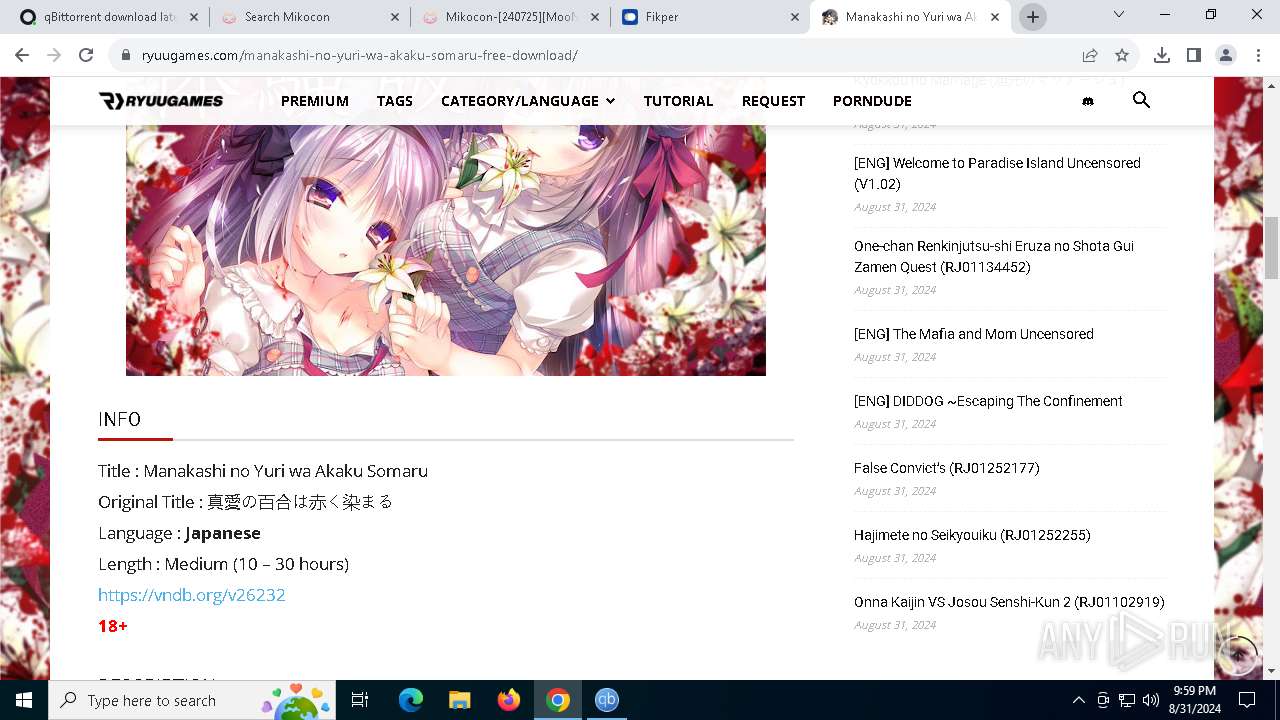The height and width of the screenshot is (720, 1280).
Task: Open the TUTORIAL menu item
Action: click(x=678, y=101)
